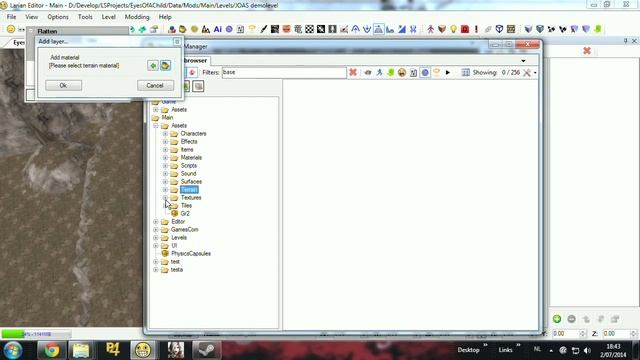Screen dimensions: 640x360
Task: Open the Level menu
Action: pos(109,17)
